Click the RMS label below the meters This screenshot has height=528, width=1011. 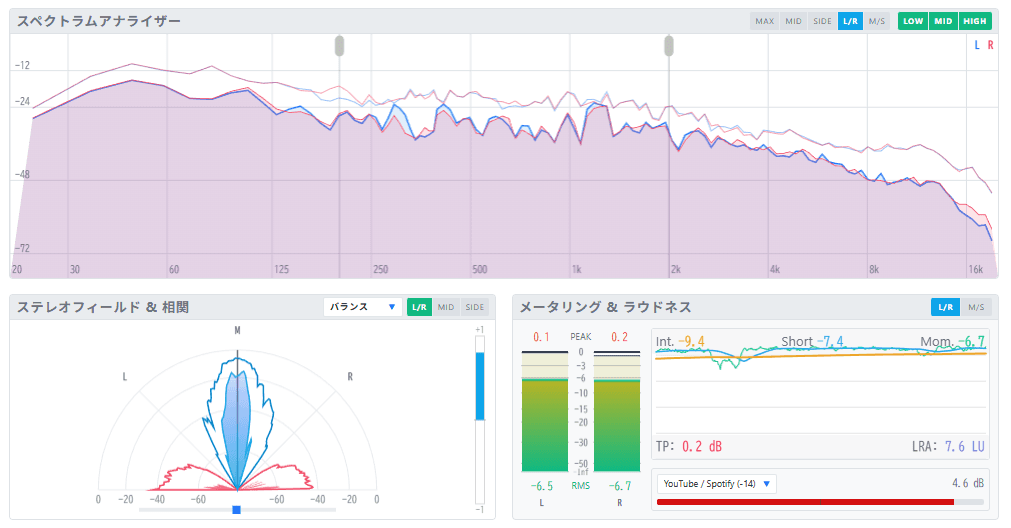(581, 486)
